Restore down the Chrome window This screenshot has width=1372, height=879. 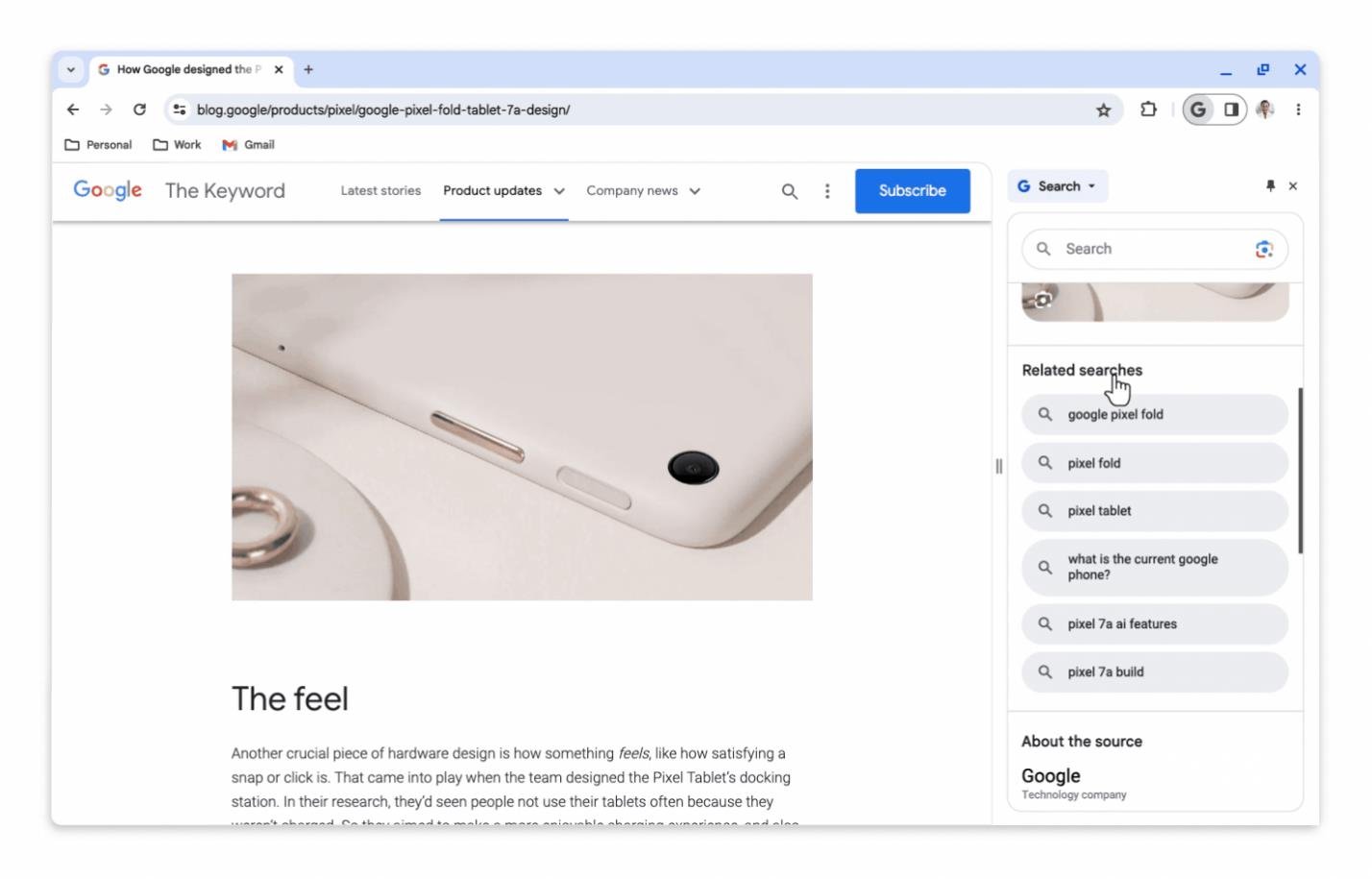pos(1262,69)
